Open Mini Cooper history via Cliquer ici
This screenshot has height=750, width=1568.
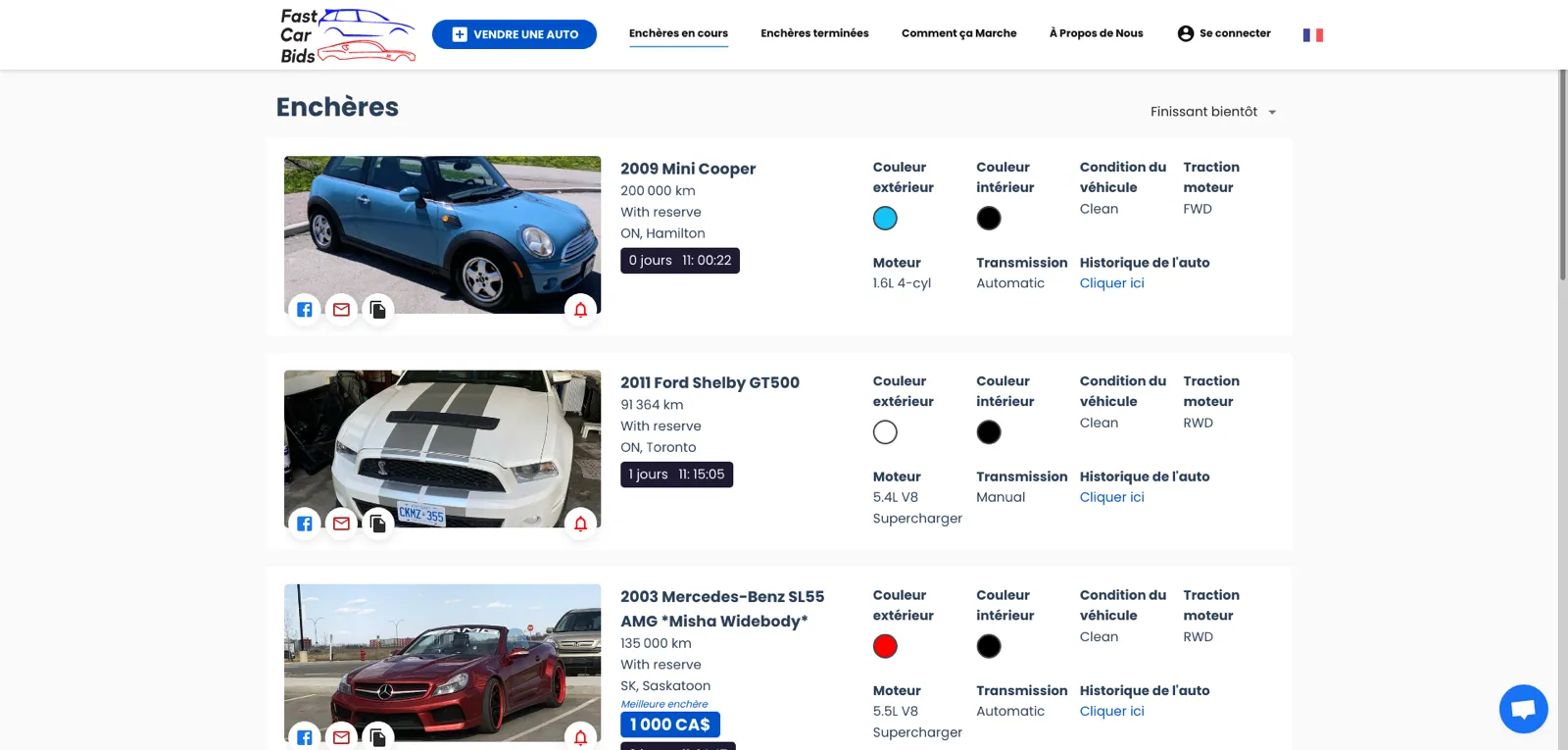1112,283
